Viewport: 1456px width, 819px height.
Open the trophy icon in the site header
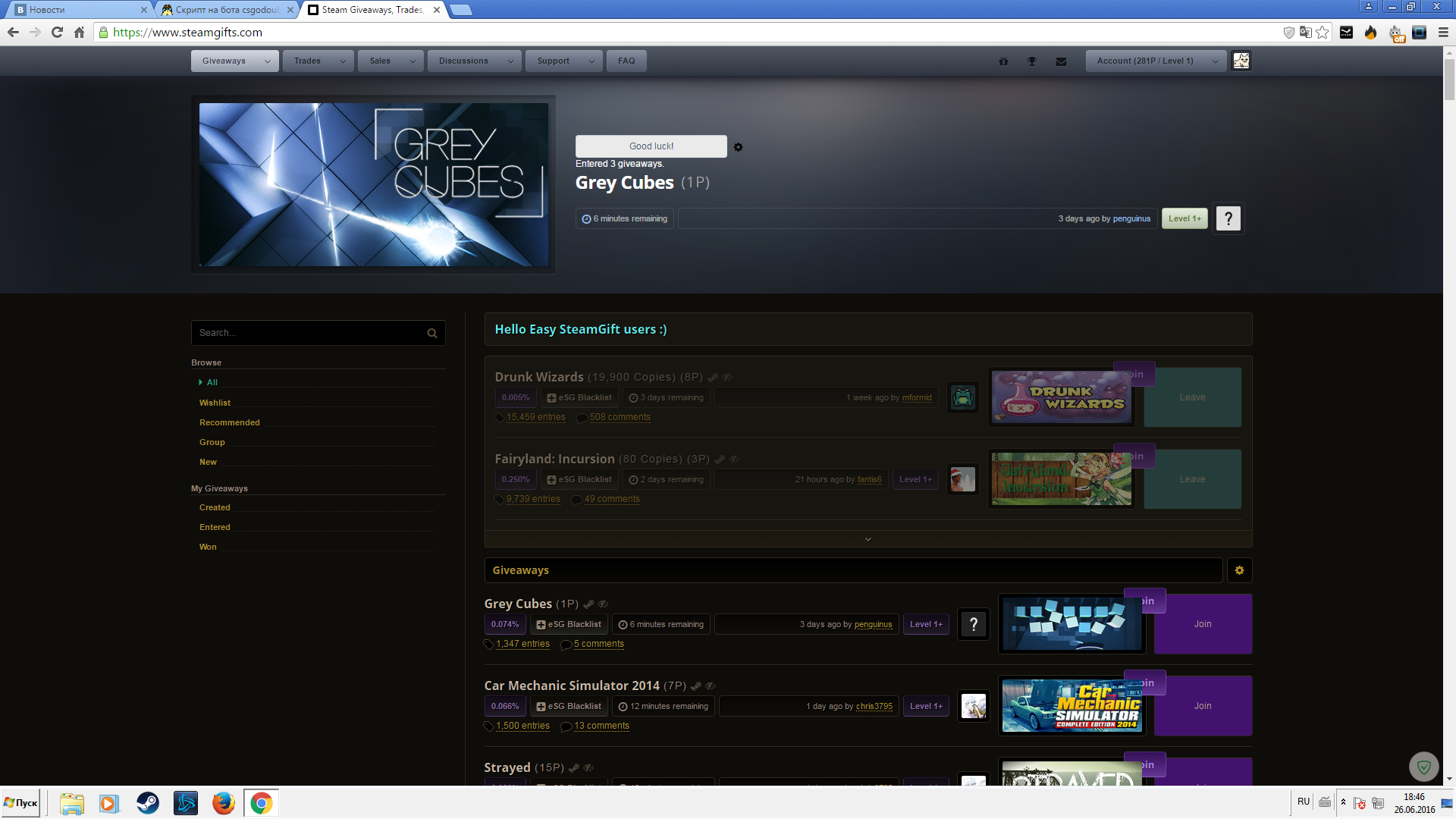(1032, 61)
